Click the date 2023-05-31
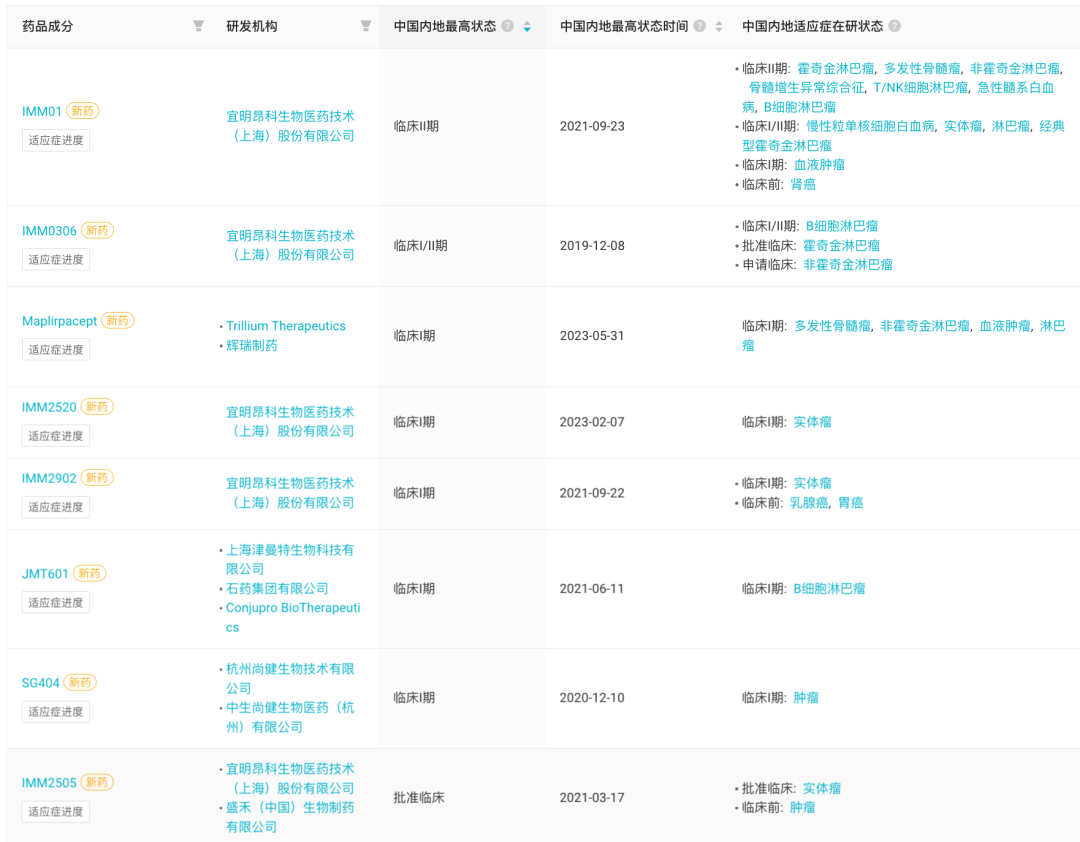This screenshot has height=842, width=1080. (592, 336)
